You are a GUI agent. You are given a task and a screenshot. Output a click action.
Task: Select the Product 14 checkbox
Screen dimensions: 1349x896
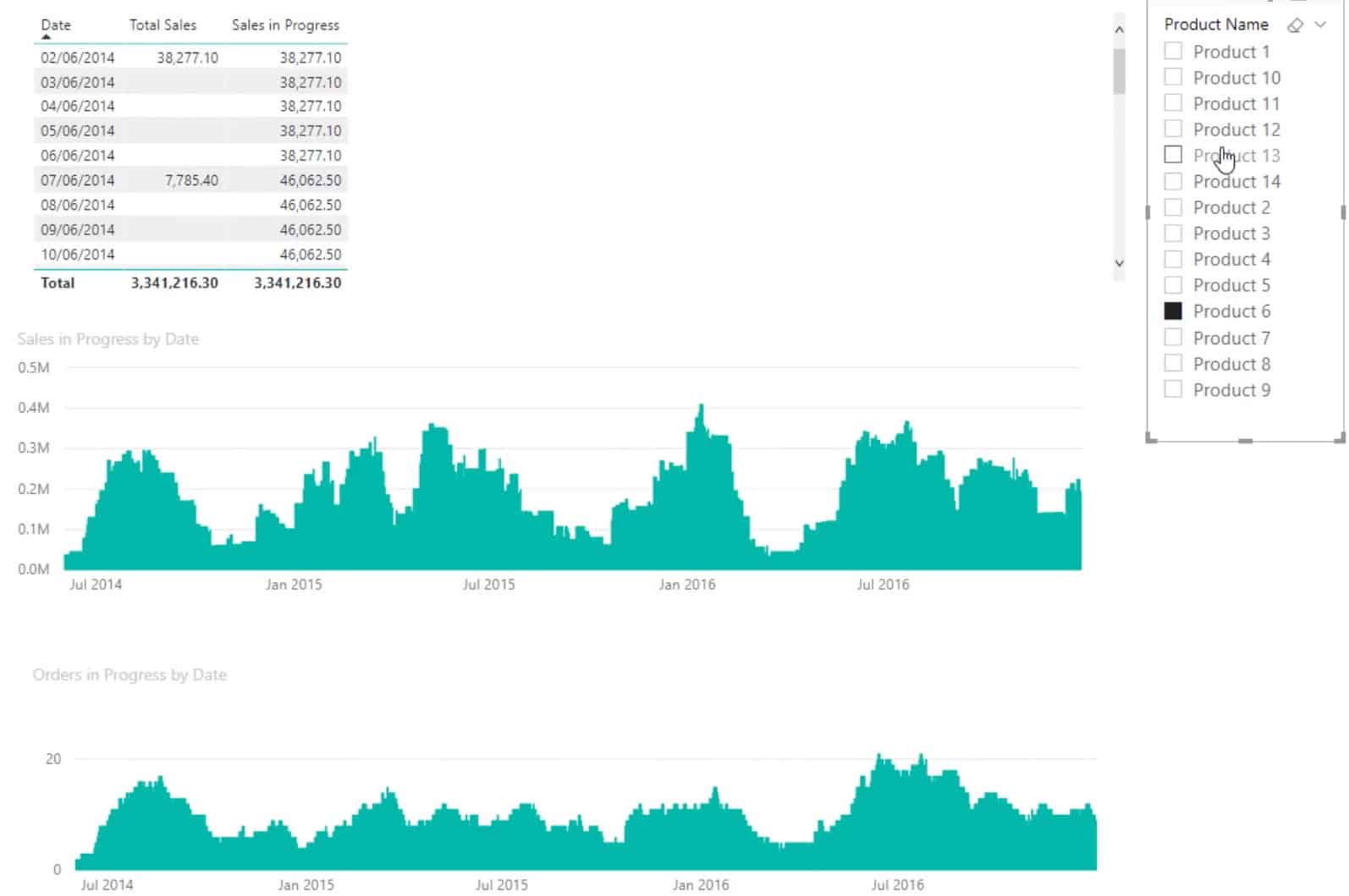[x=1173, y=181]
